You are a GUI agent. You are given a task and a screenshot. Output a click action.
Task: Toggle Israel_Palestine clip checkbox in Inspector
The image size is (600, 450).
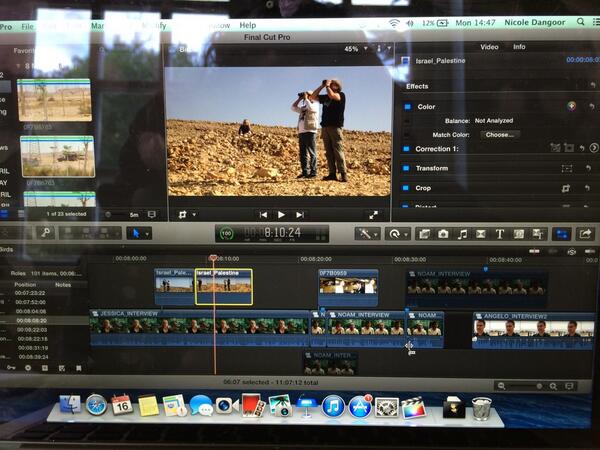(x=405, y=61)
